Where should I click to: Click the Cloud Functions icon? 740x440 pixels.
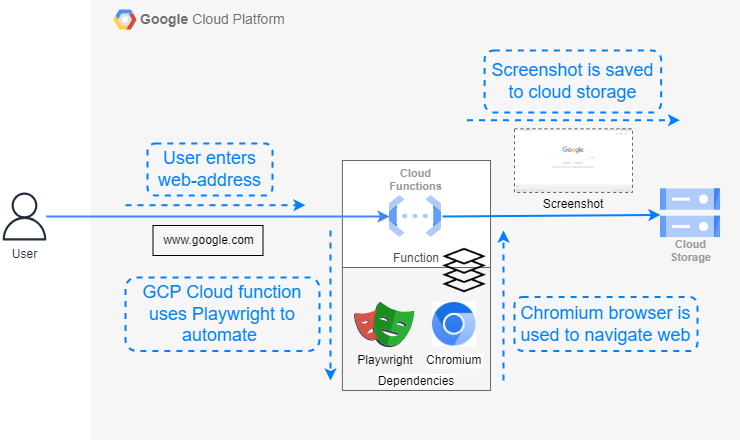(415, 215)
